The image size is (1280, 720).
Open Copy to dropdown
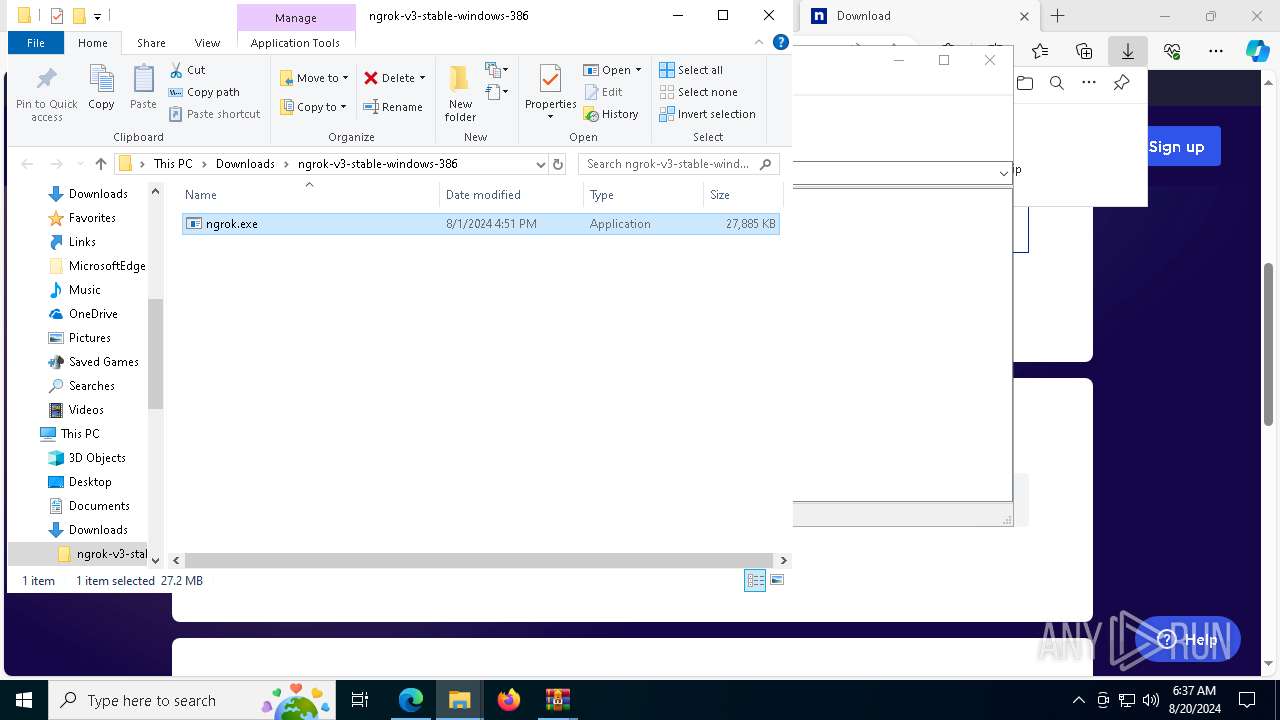pyautogui.click(x=314, y=107)
